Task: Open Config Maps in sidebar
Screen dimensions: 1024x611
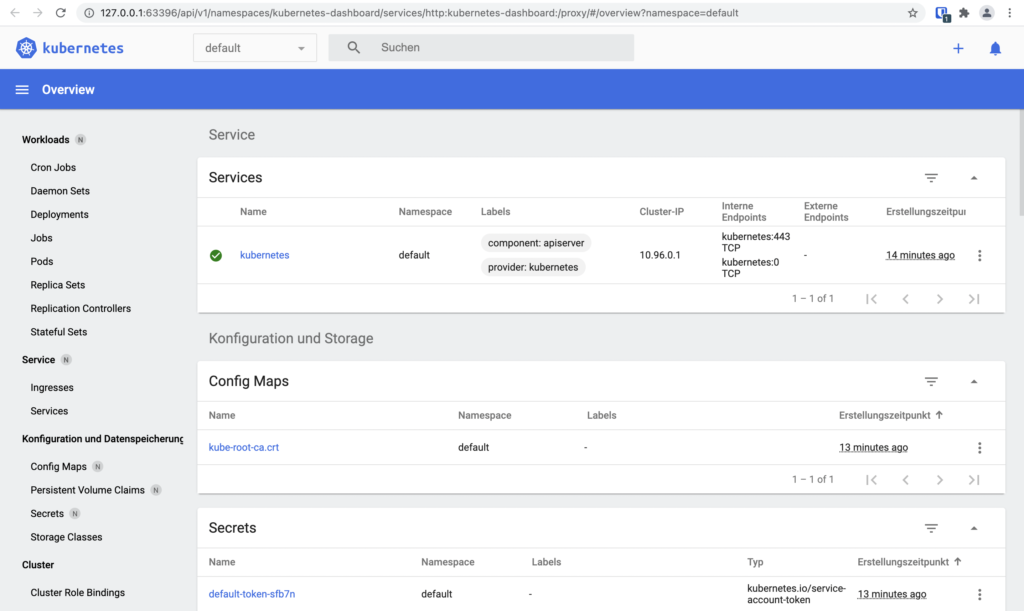Action: [x=58, y=467]
